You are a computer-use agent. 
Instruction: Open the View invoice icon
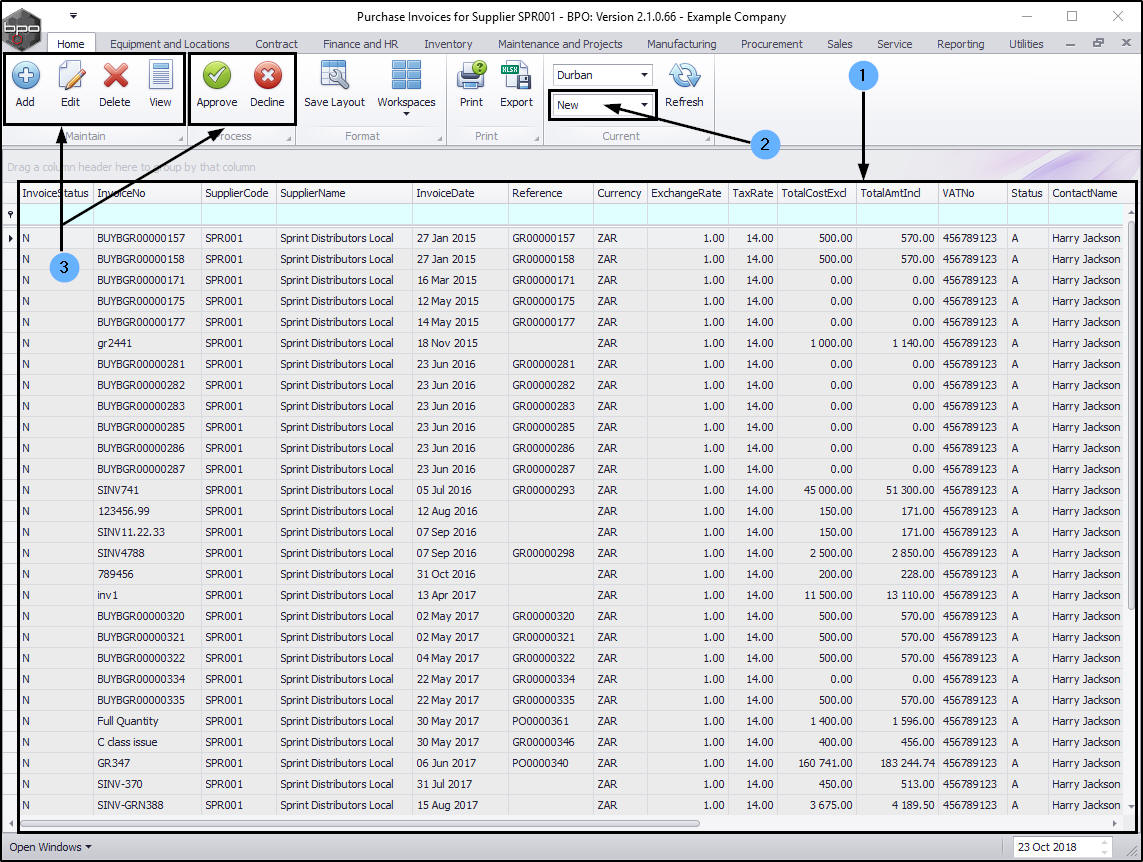pos(160,85)
